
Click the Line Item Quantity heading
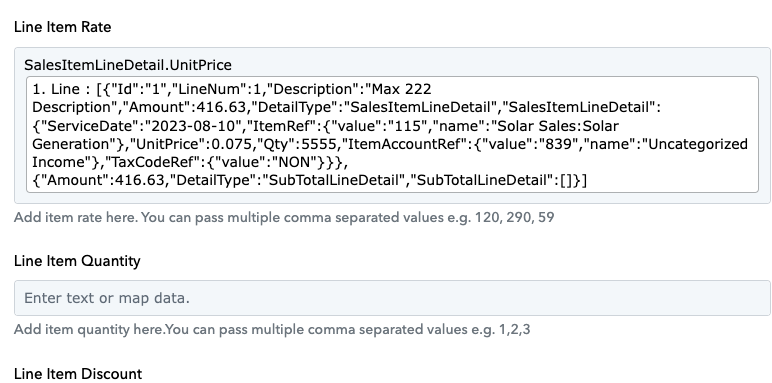pos(77,260)
